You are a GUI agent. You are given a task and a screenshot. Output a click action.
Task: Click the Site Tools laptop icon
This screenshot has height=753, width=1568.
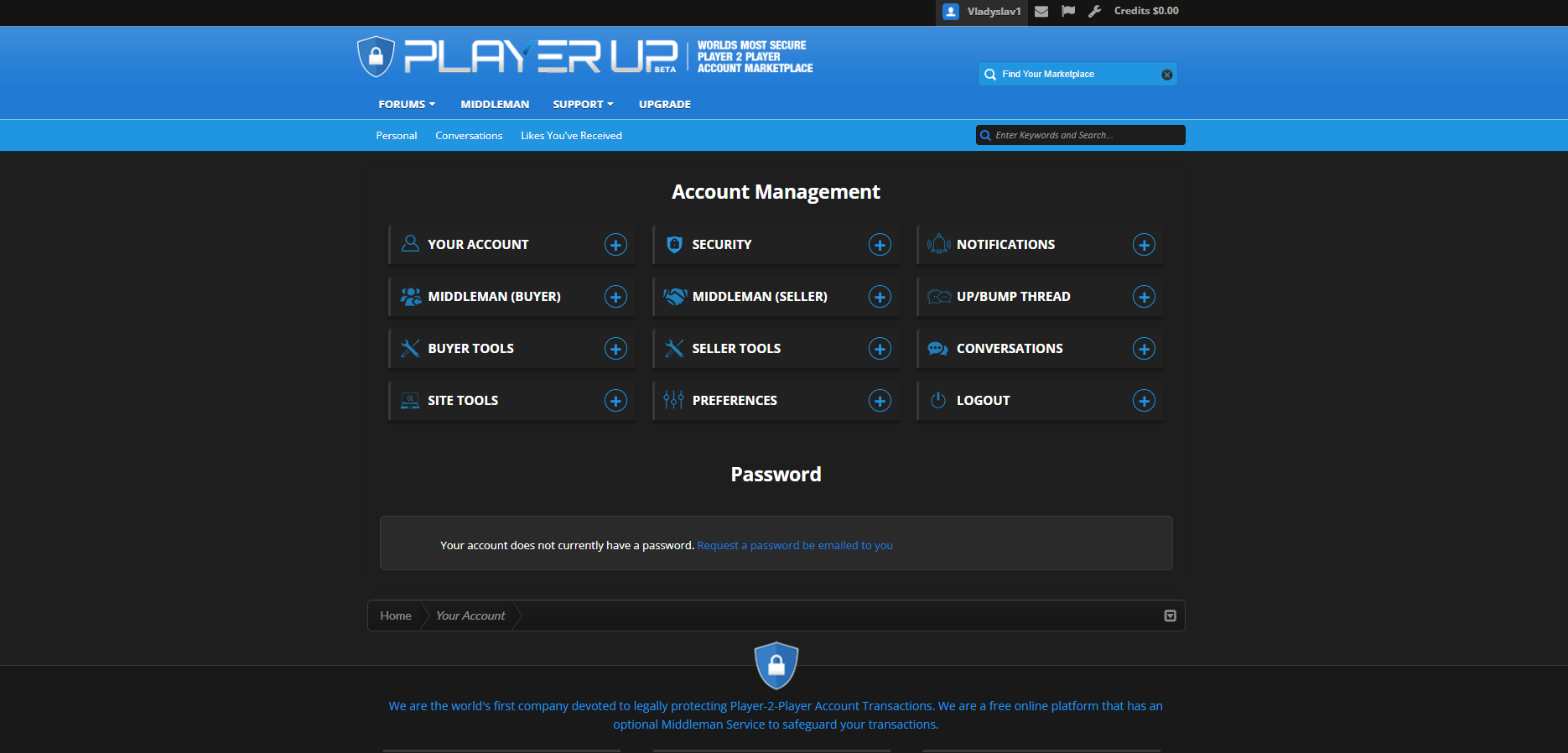coord(410,400)
